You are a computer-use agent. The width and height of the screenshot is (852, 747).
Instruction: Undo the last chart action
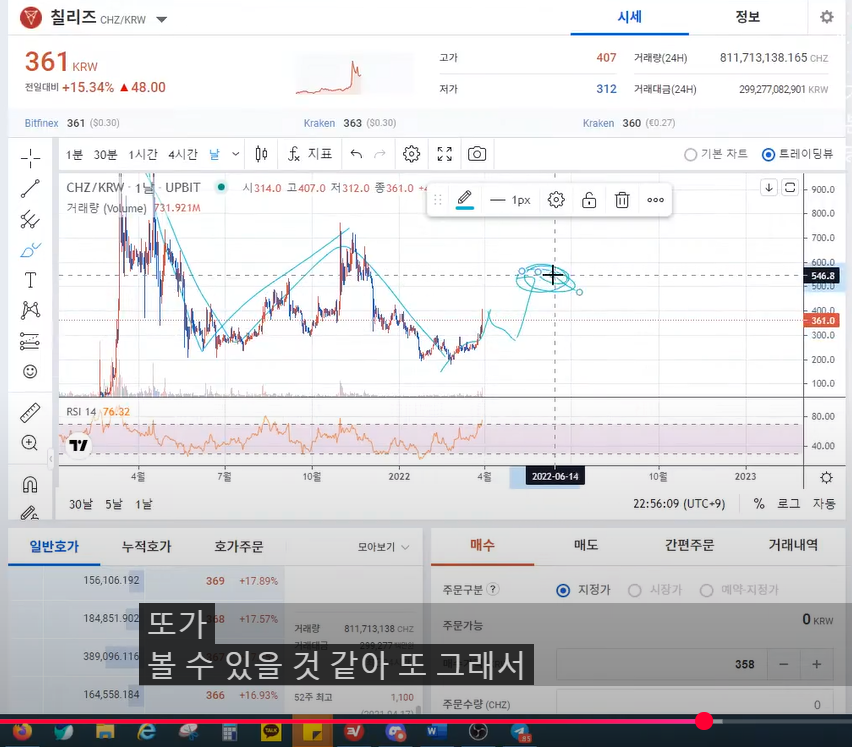point(356,154)
